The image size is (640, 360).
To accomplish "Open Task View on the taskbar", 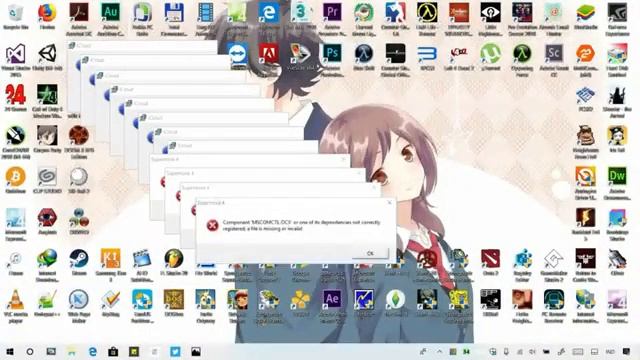I will point(51,351).
